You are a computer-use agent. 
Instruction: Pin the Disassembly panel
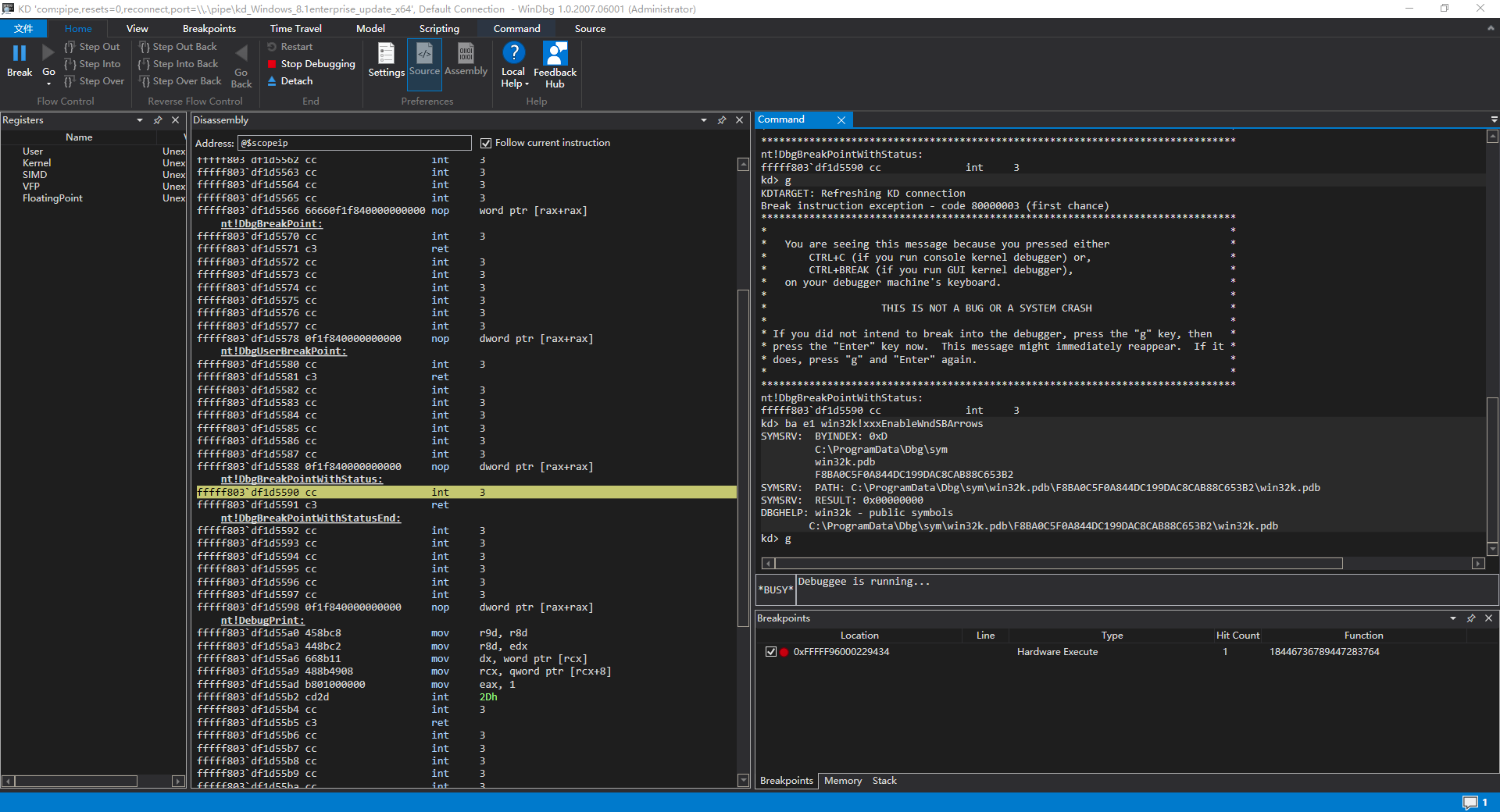[722, 120]
